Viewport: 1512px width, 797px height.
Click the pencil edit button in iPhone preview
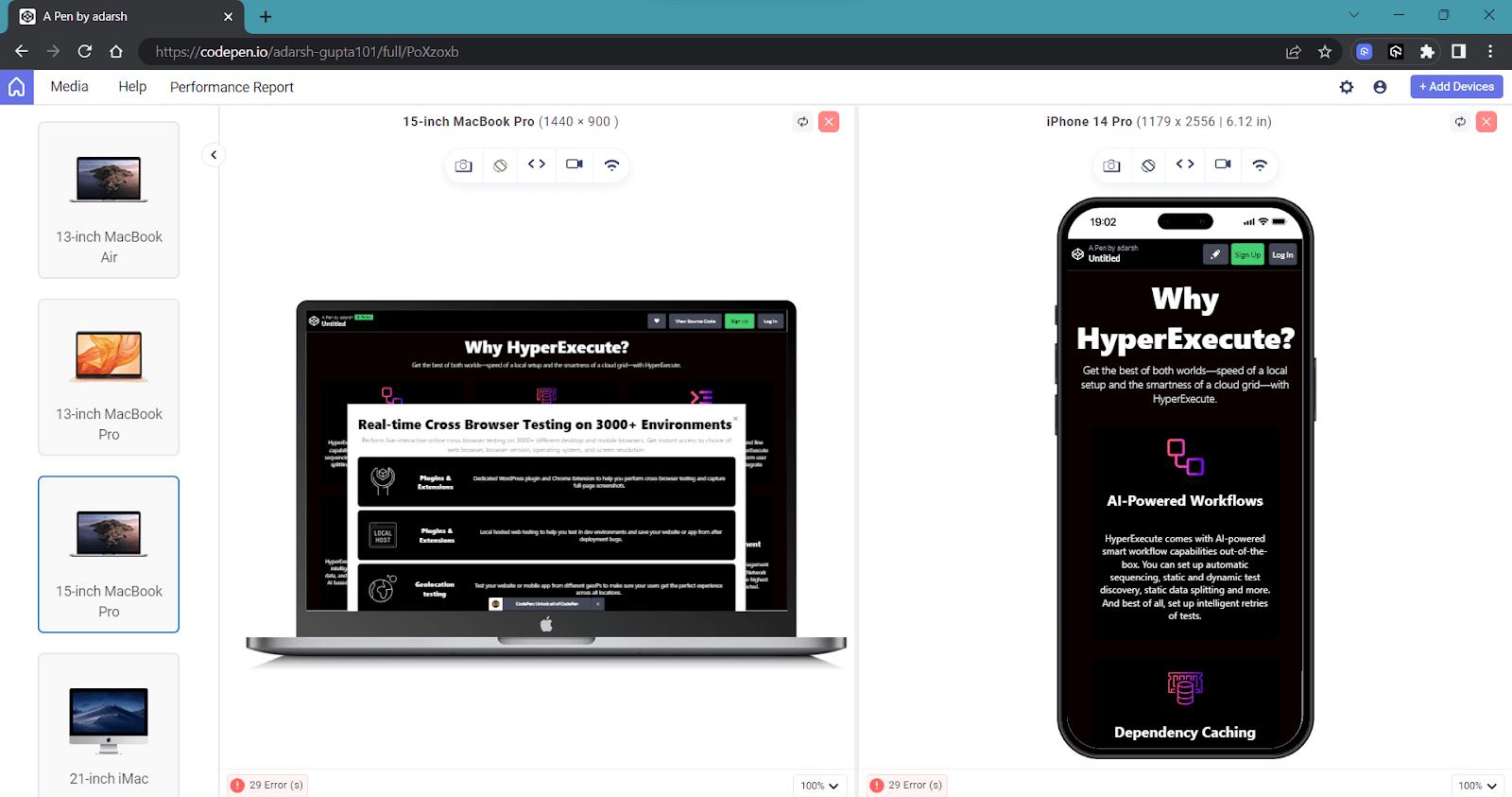(1215, 254)
